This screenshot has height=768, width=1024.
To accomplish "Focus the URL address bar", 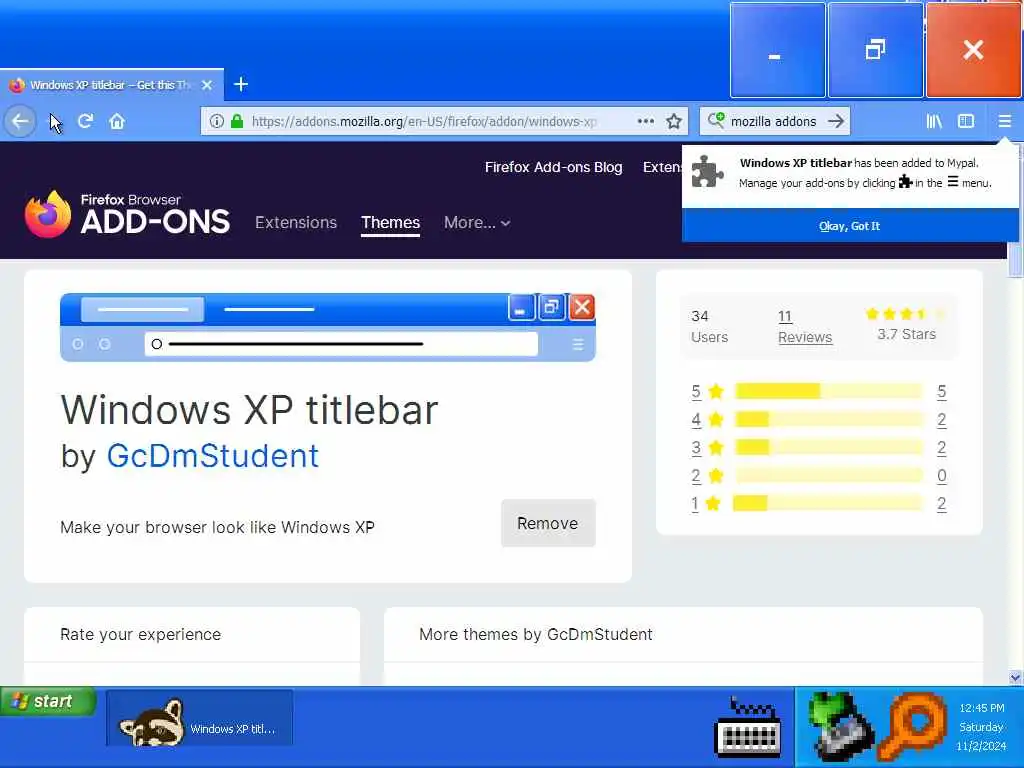I will click(424, 121).
